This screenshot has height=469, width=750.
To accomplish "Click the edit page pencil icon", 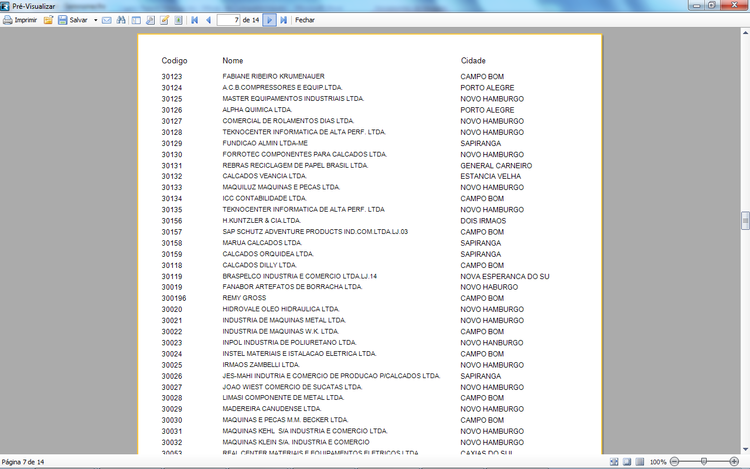I will (x=164, y=20).
